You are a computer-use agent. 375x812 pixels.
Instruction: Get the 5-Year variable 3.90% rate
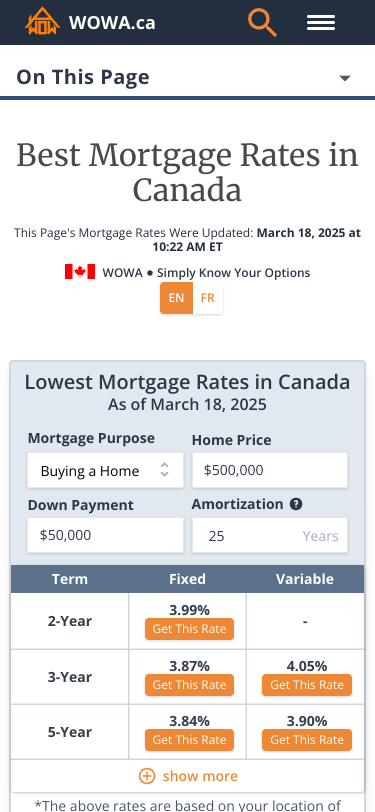point(307,740)
